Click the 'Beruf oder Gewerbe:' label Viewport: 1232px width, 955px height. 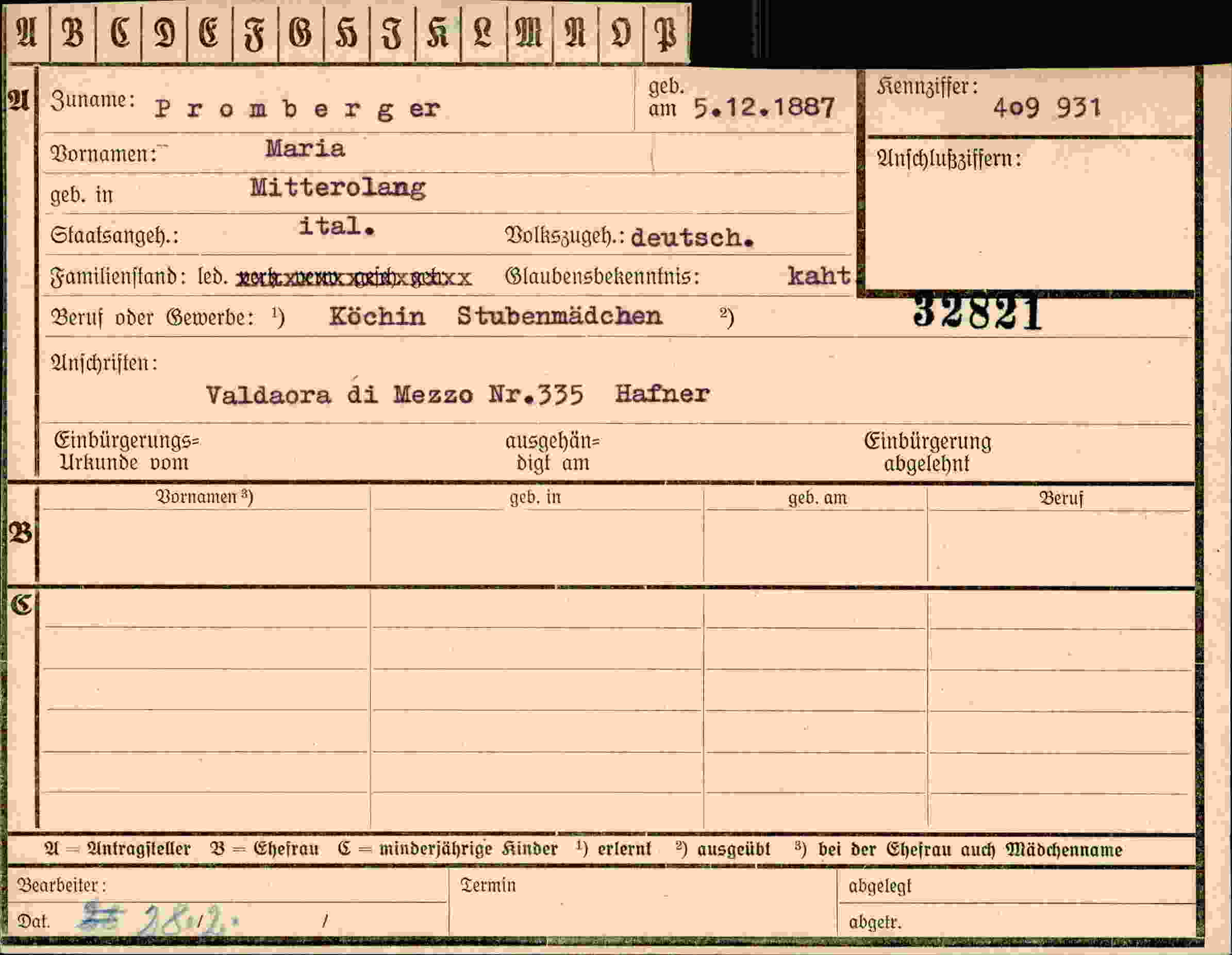tap(152, 317)
